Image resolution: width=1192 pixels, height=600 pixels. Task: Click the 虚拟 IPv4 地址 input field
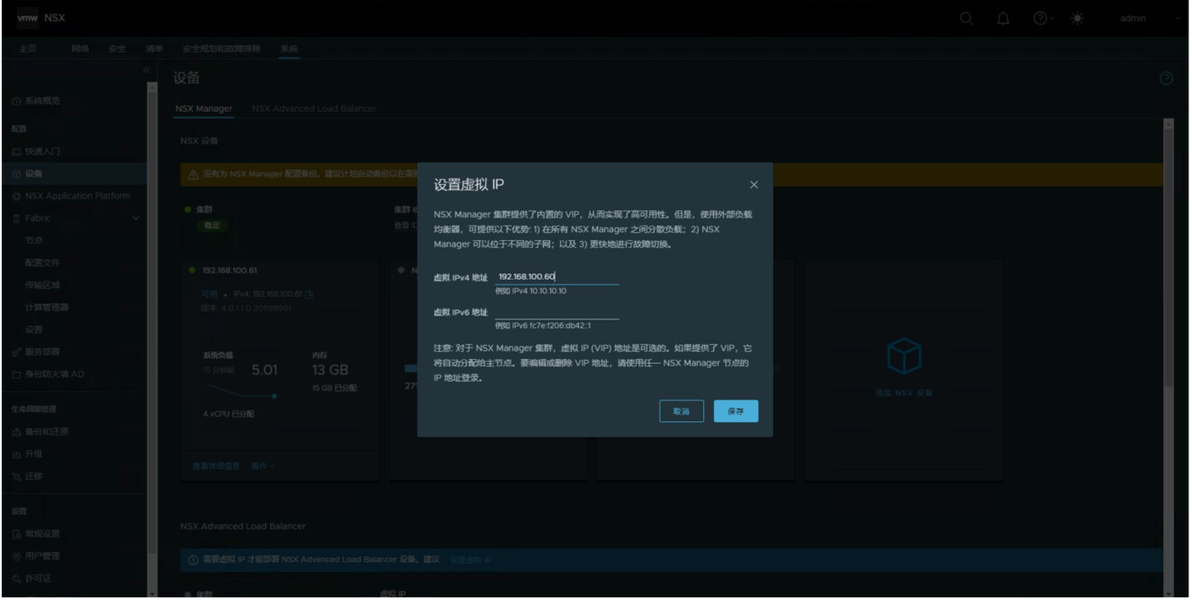click(x=556, y=277)
